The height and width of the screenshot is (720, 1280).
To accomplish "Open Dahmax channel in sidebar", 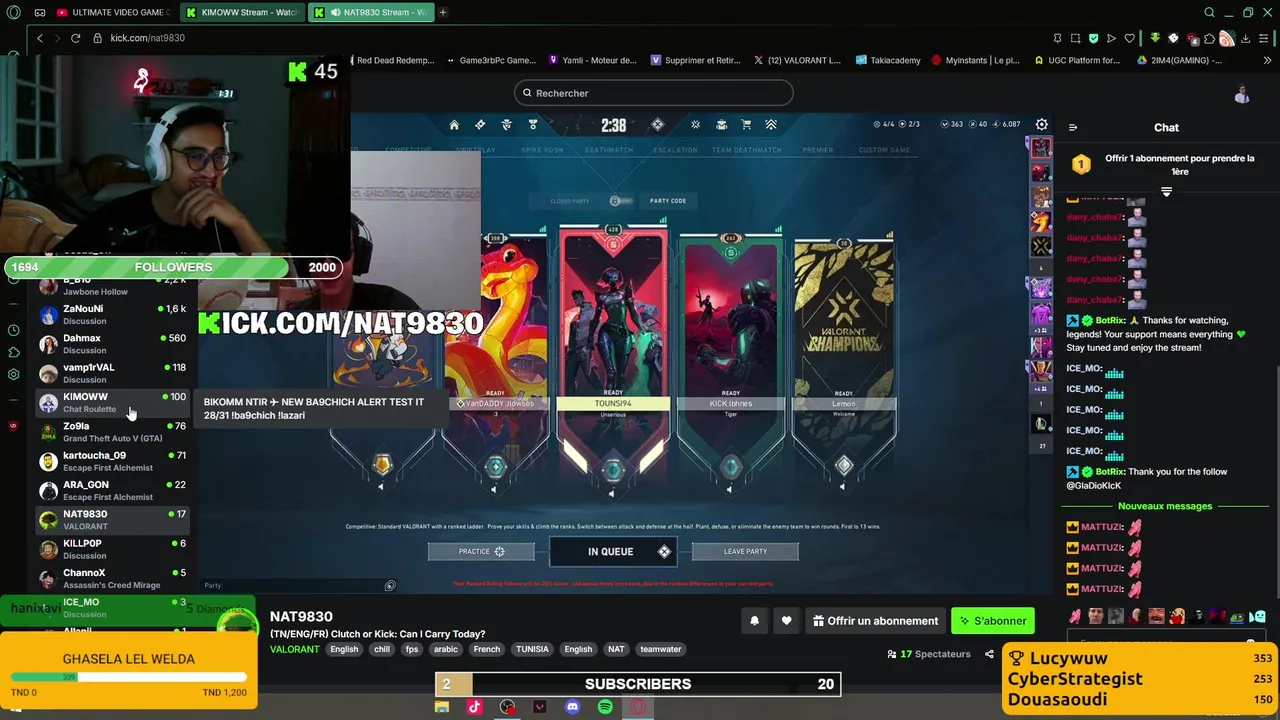I will [x=113, y=344].
